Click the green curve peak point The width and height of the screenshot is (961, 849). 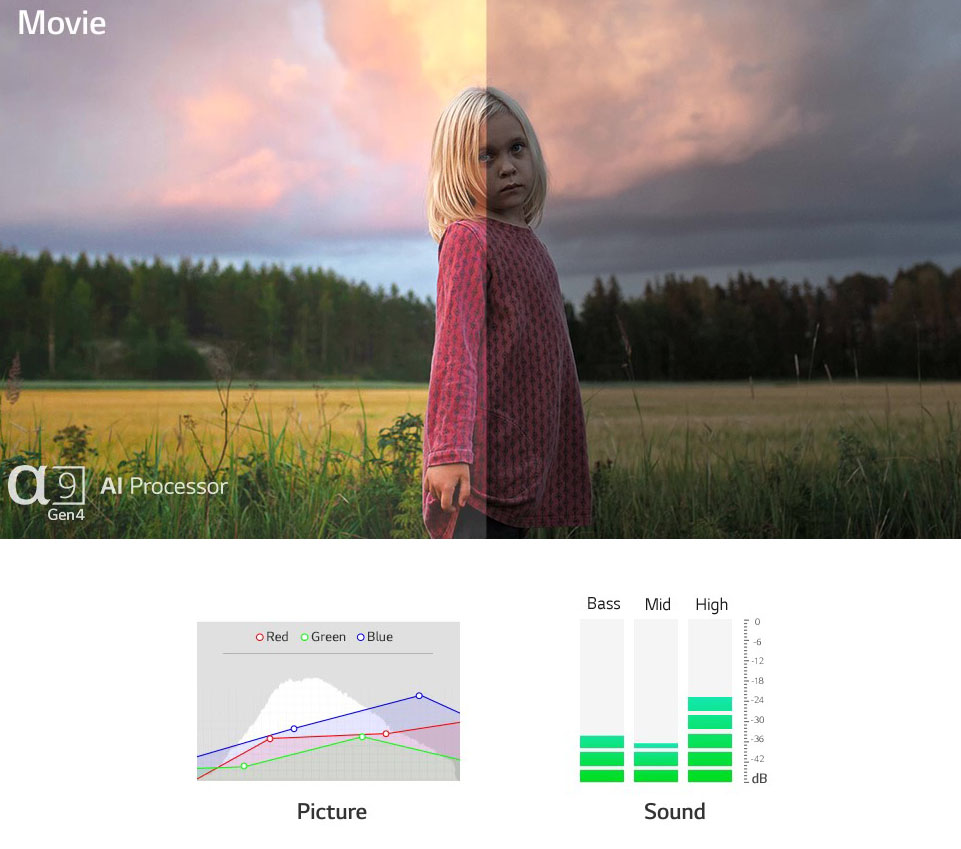(362, 737)
